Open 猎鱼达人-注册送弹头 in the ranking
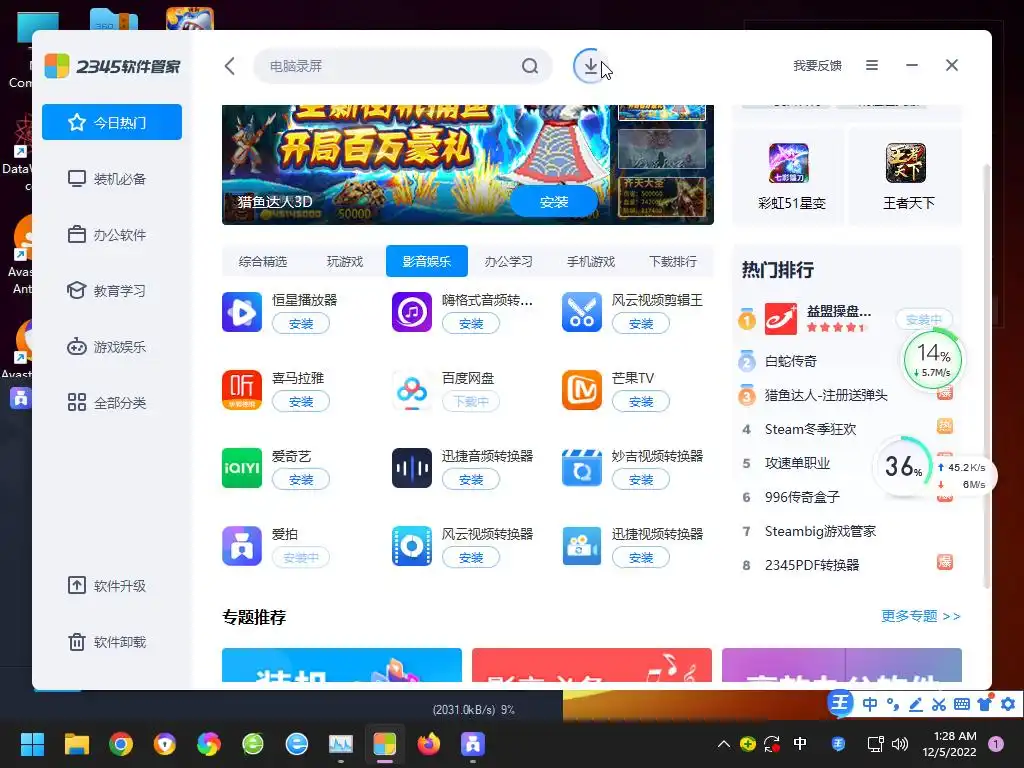Viewport: 1024px width, 768px height. 826,395
